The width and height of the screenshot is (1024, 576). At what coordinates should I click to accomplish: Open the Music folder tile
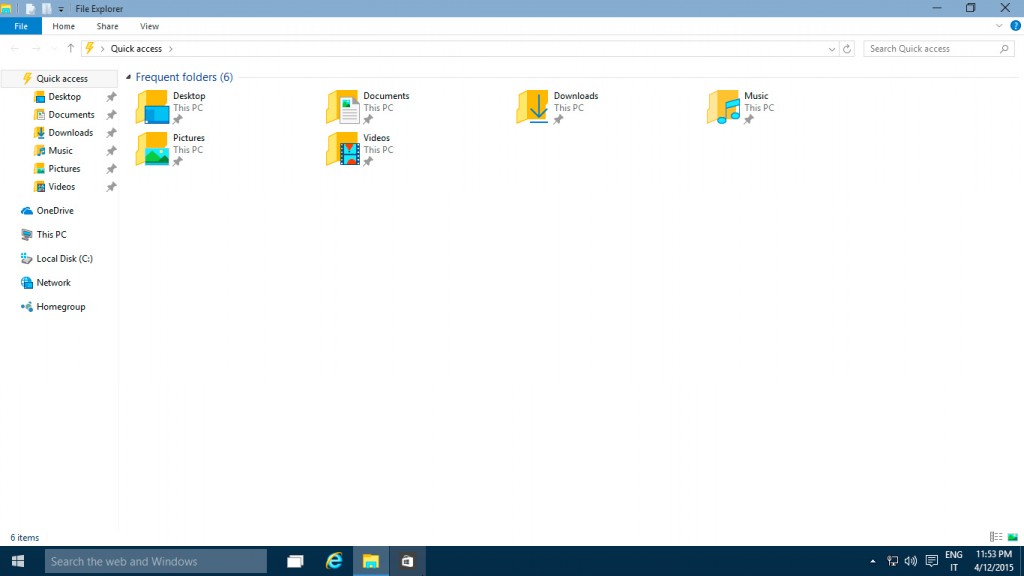click(x=741, y=107)
